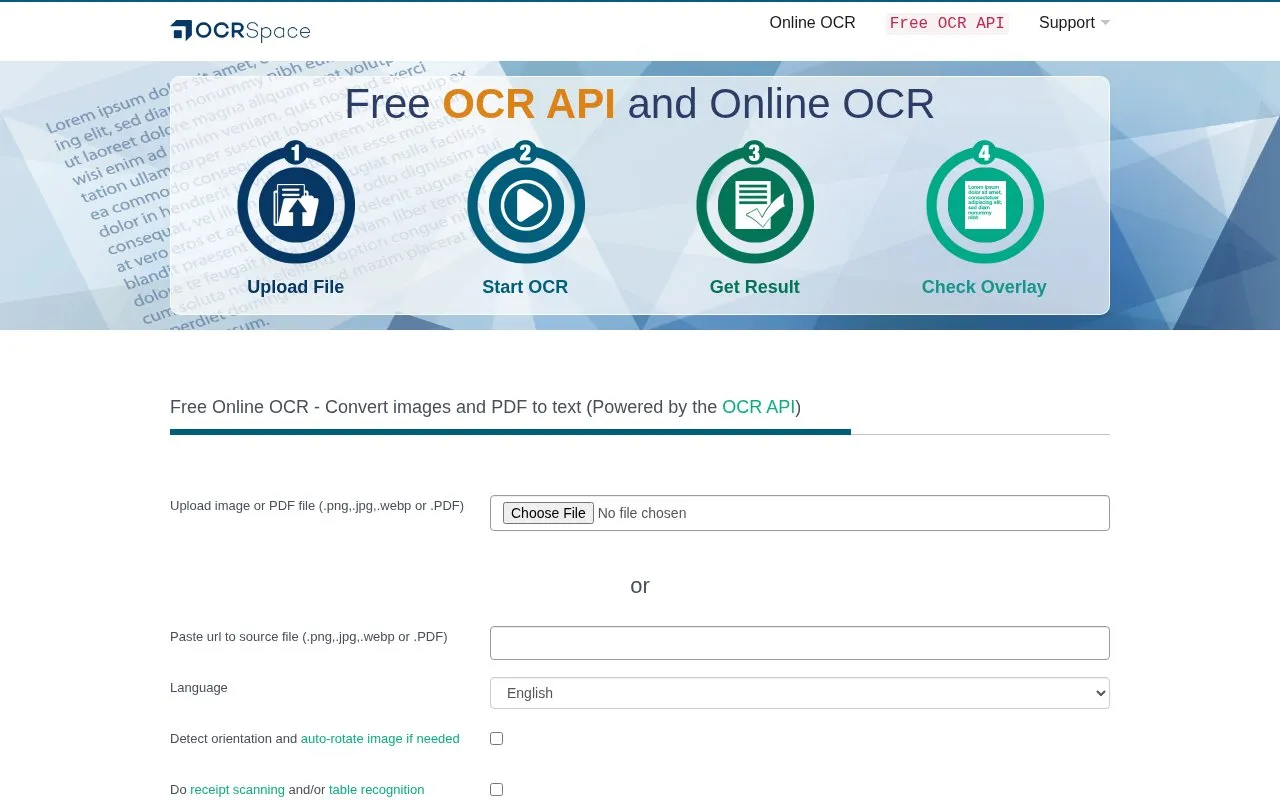Screen dimensions: 1280x800
Task: Click the Start OCR label
Action: 525,287
